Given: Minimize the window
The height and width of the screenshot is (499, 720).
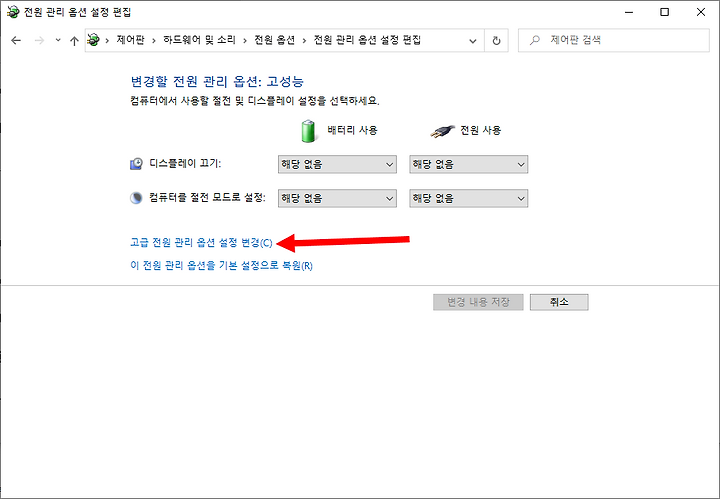Looking at the screenshot, I should click(629, 12).
